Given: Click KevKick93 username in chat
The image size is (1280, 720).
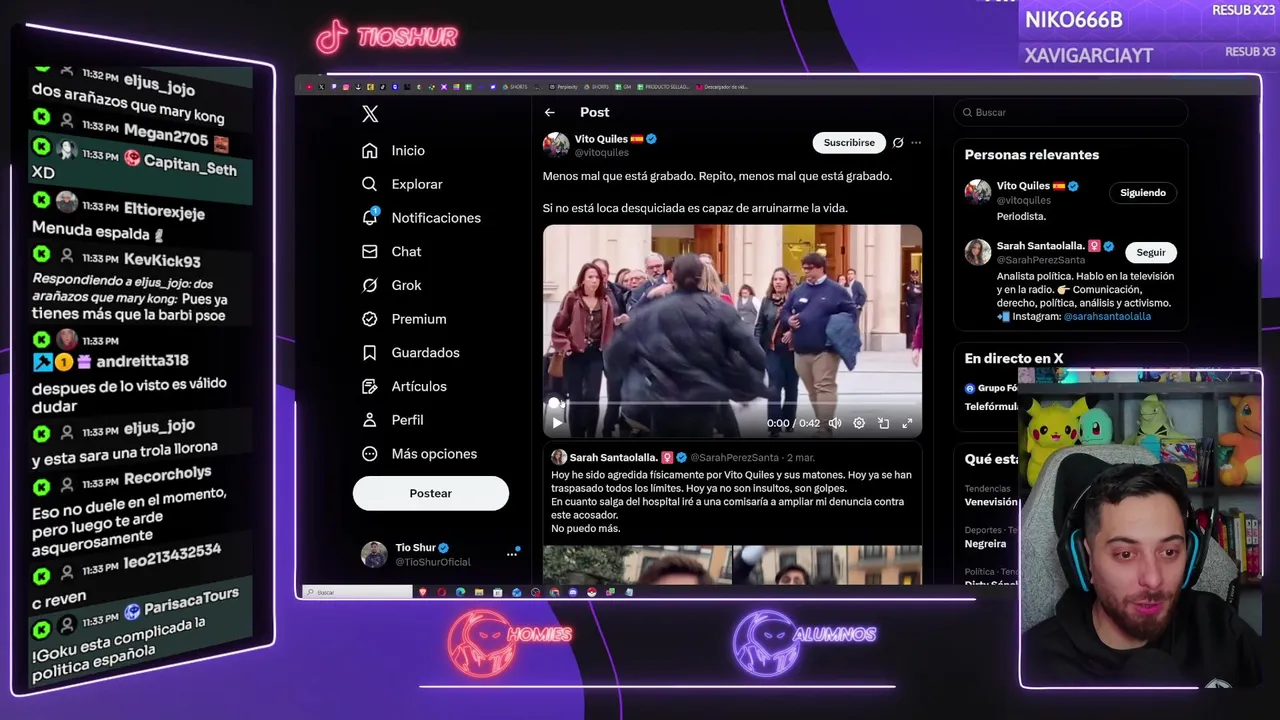Looking at the screenshot, I should 162,260.
